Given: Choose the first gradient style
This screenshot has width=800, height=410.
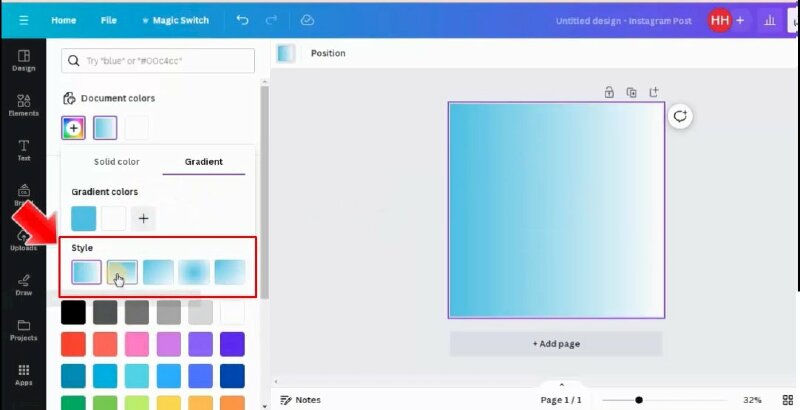Looking at the screenshot, I should [x=86, y=272].
